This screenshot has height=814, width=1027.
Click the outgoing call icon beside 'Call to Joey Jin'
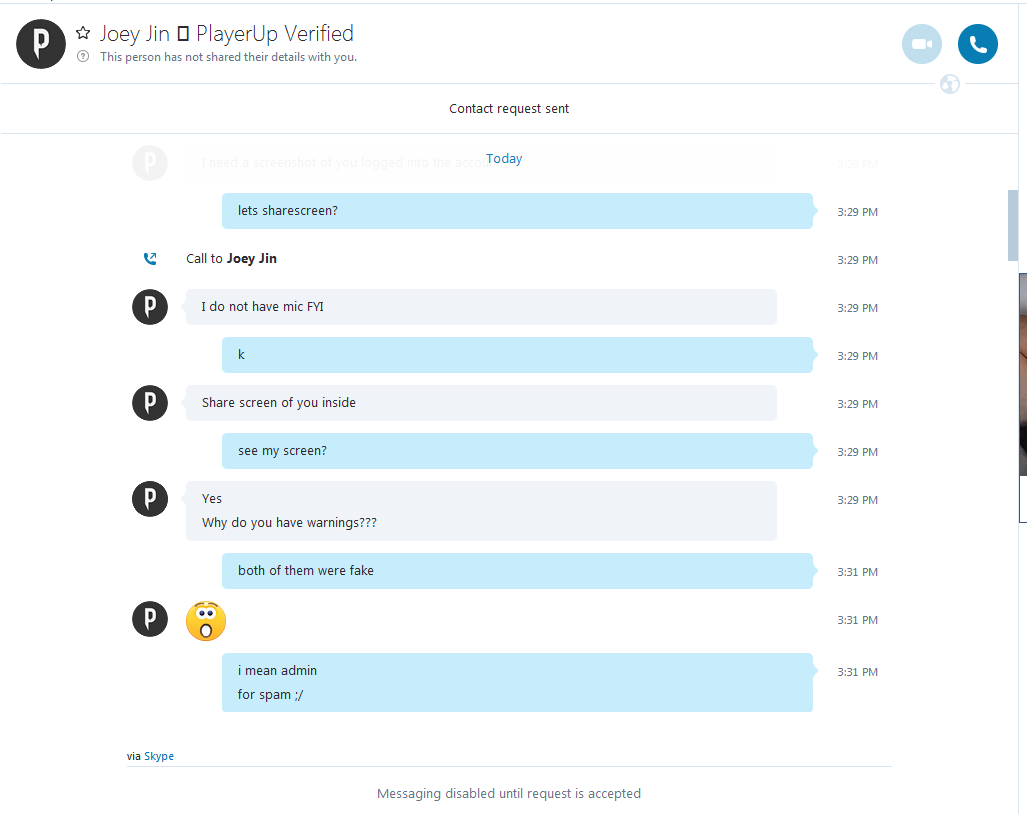(x=150, y=259)
